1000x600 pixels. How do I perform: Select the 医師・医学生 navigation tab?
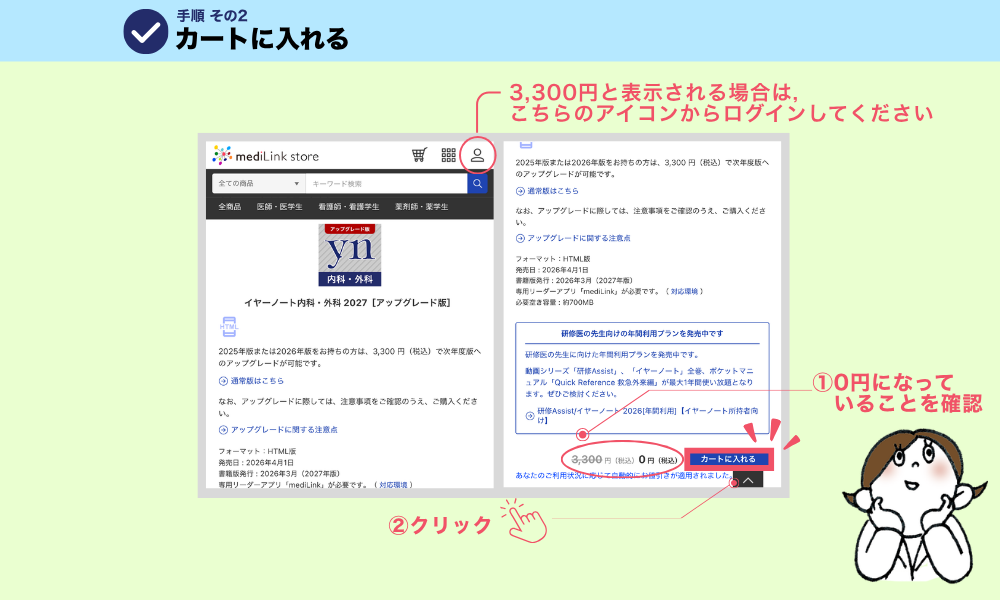coord(280,207)
